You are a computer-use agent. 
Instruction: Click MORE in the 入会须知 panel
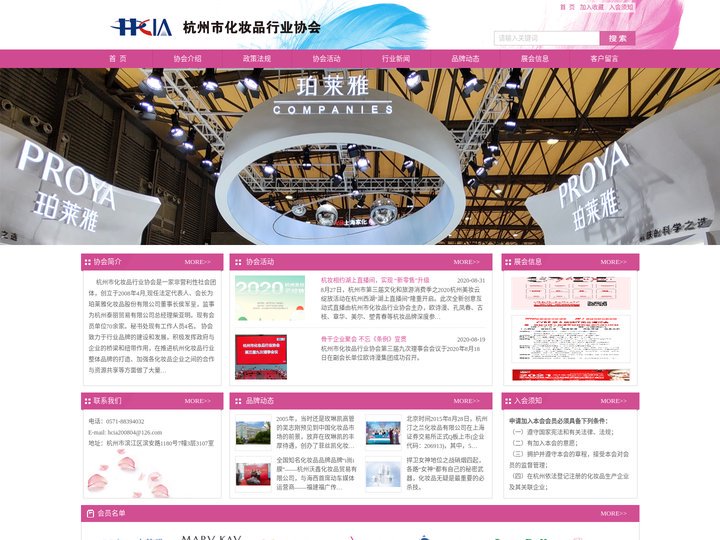[613, 401]
